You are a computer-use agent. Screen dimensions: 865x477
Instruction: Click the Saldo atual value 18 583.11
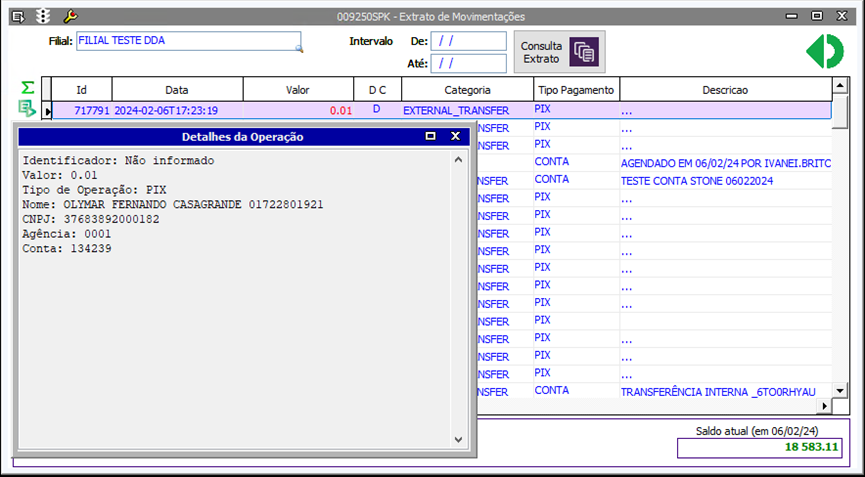pyautogui.click(x=760, y=447)
